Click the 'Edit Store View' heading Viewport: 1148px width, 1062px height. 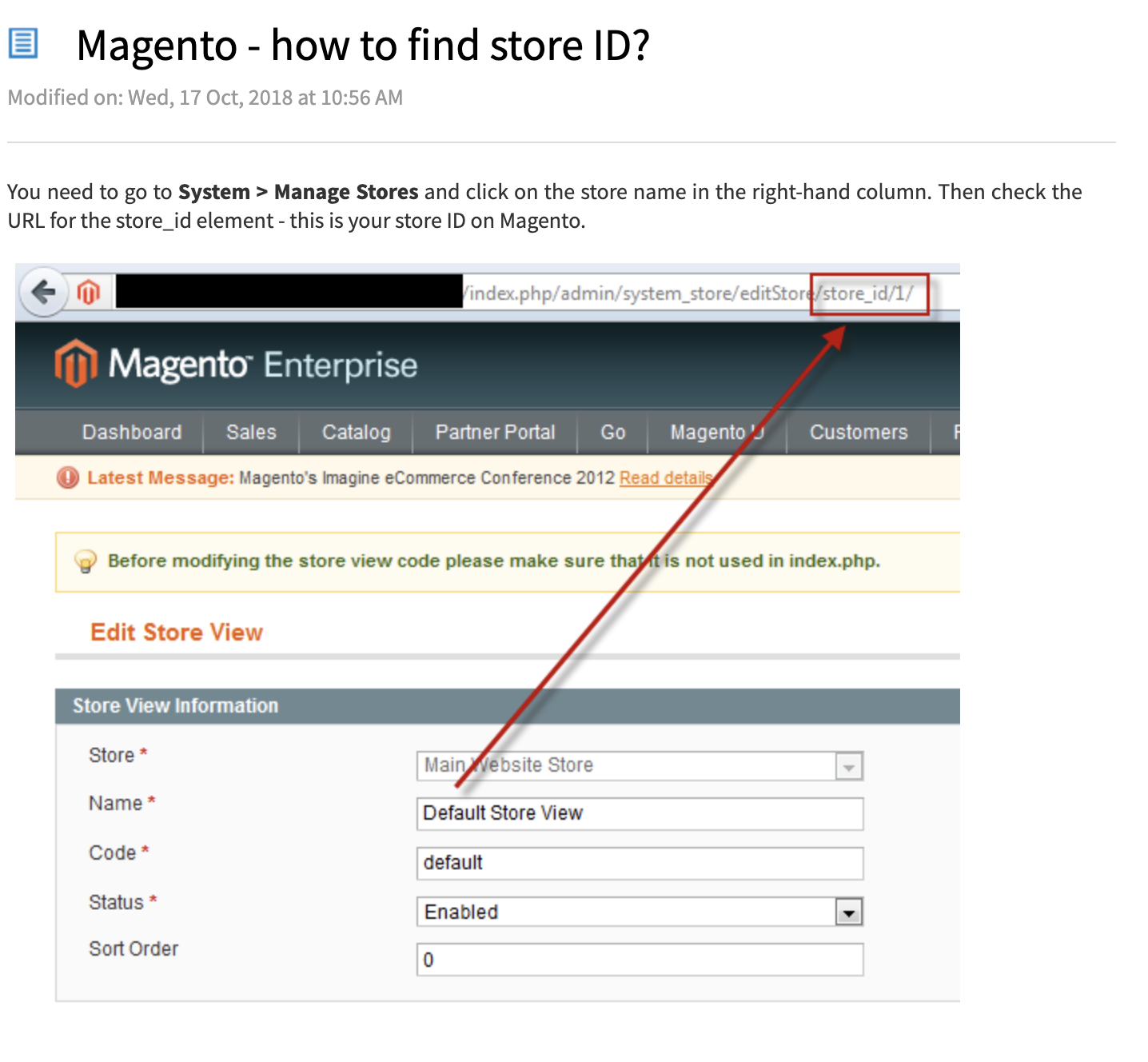[177, 632]
